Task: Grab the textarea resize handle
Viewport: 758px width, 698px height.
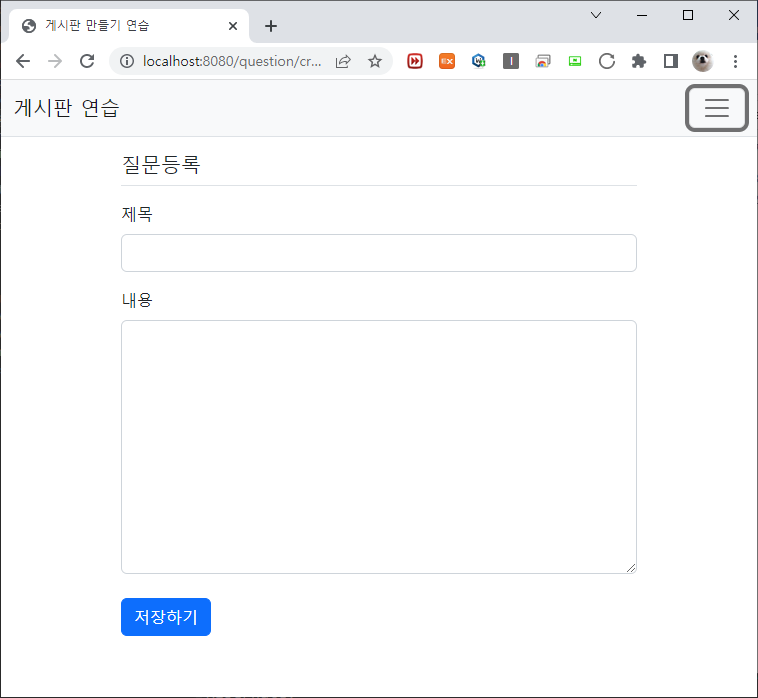Action: click(x=631, y=568)
